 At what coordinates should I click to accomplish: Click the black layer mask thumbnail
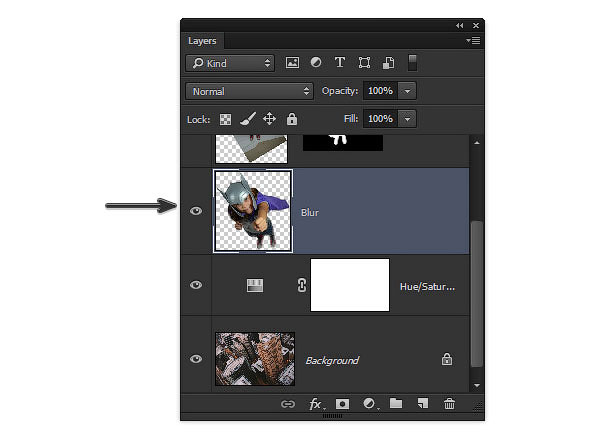click(343, 143)
